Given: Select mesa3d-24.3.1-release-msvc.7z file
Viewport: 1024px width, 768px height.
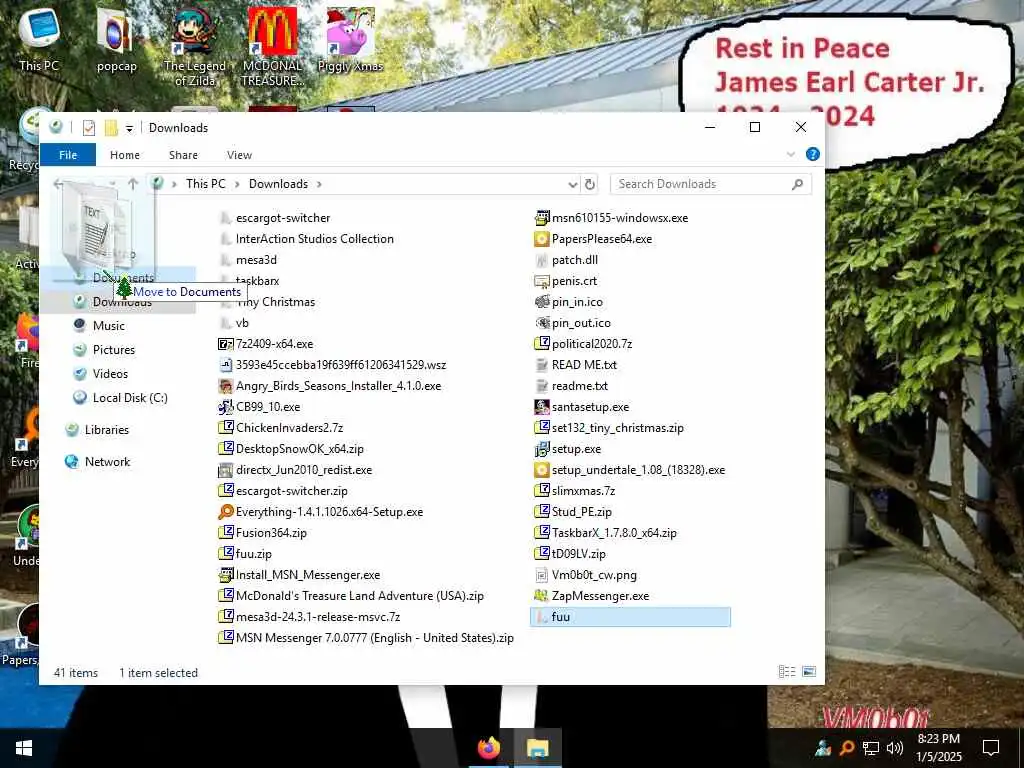Looking at the screenshot, I should pos(309,616).
